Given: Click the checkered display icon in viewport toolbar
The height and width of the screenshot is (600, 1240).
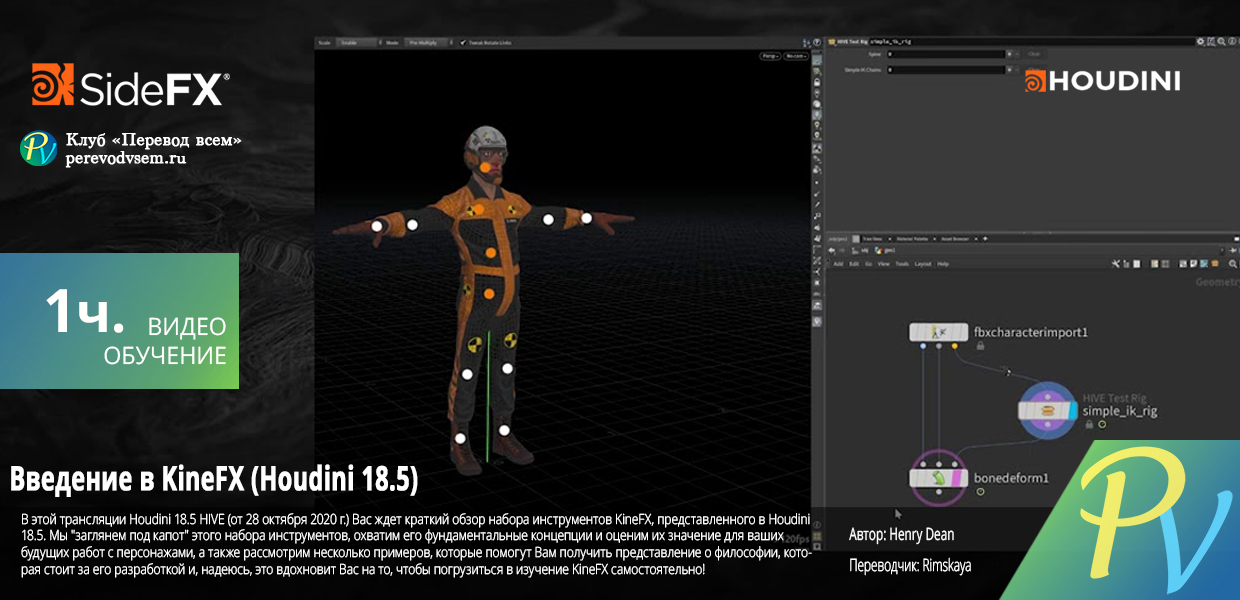Looking at the screenshot, I should click(817, 147).
